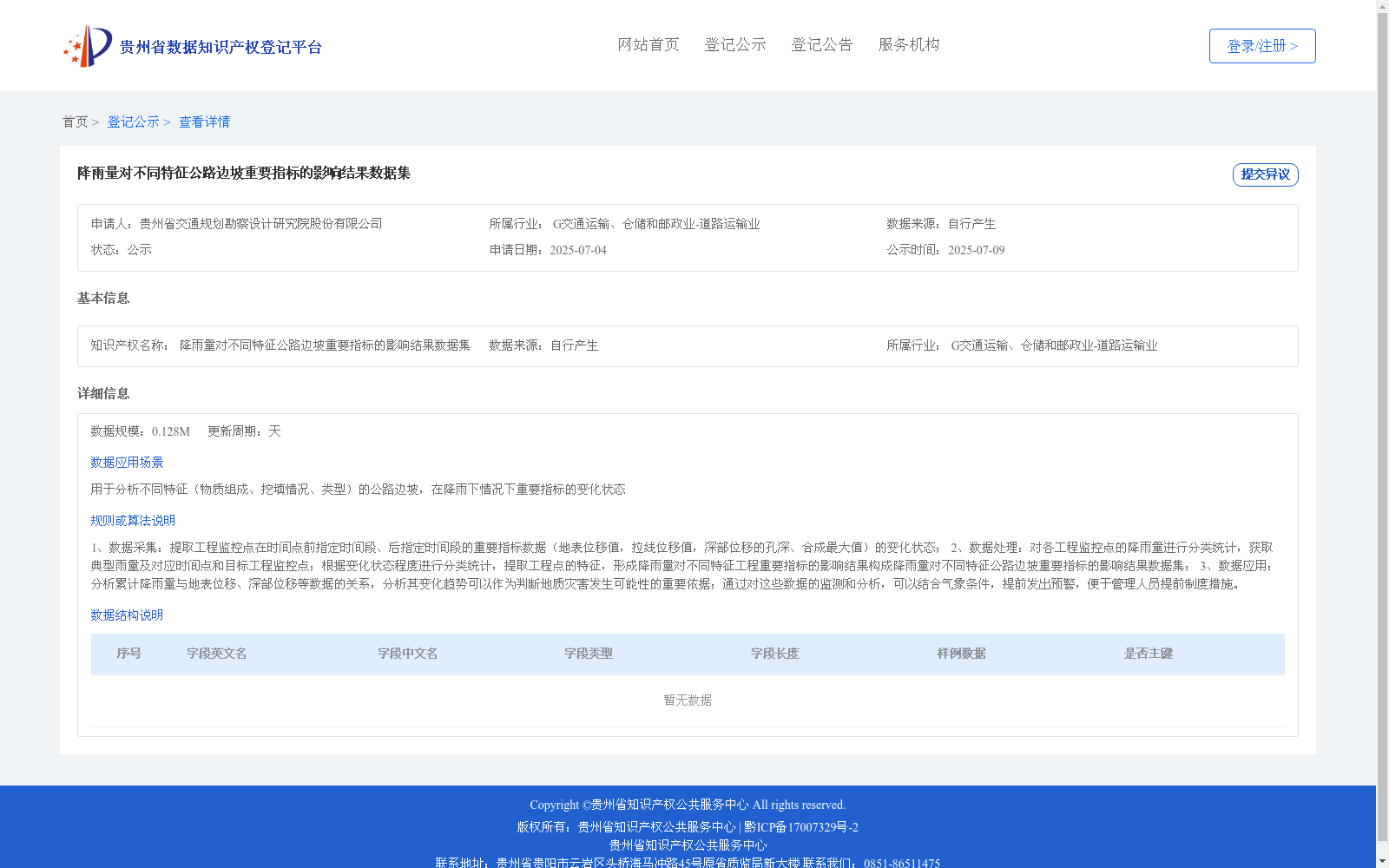Click application date 2025-07-04
The image size is (1389, 868).
coord(578,250)
